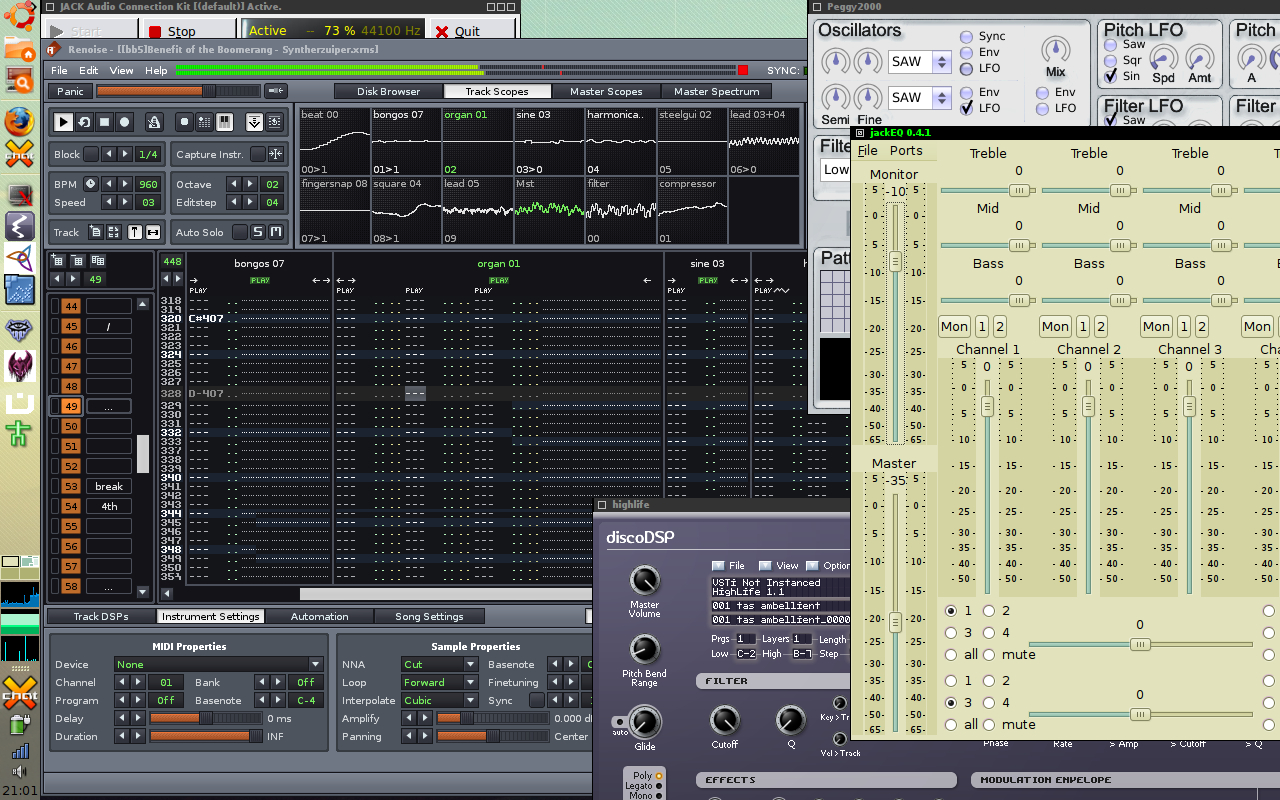
Task: Select the channel 2 radio button in jackEQ
Action: 989,611
